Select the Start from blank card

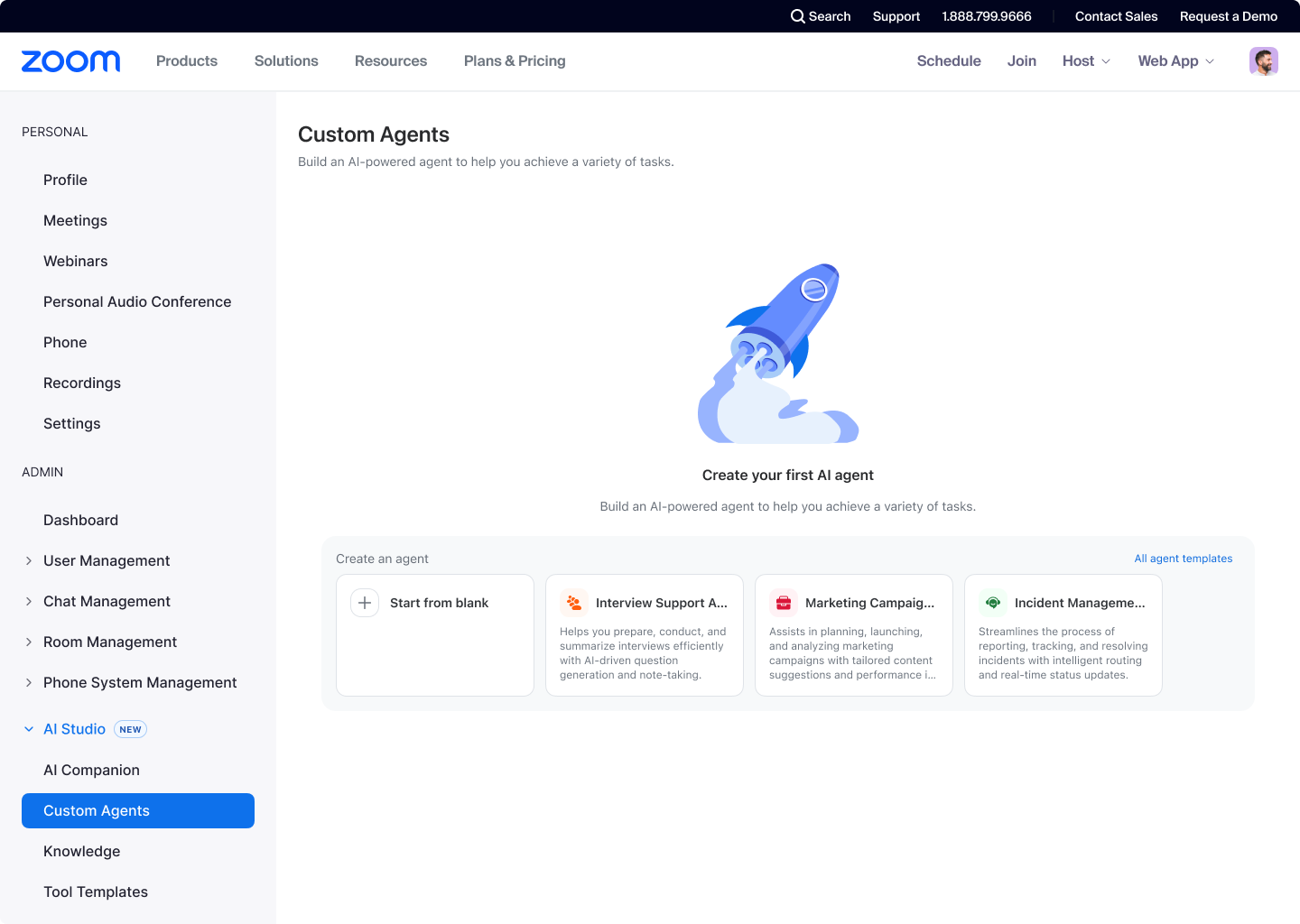pyautogui.click(x=435, y=635)
